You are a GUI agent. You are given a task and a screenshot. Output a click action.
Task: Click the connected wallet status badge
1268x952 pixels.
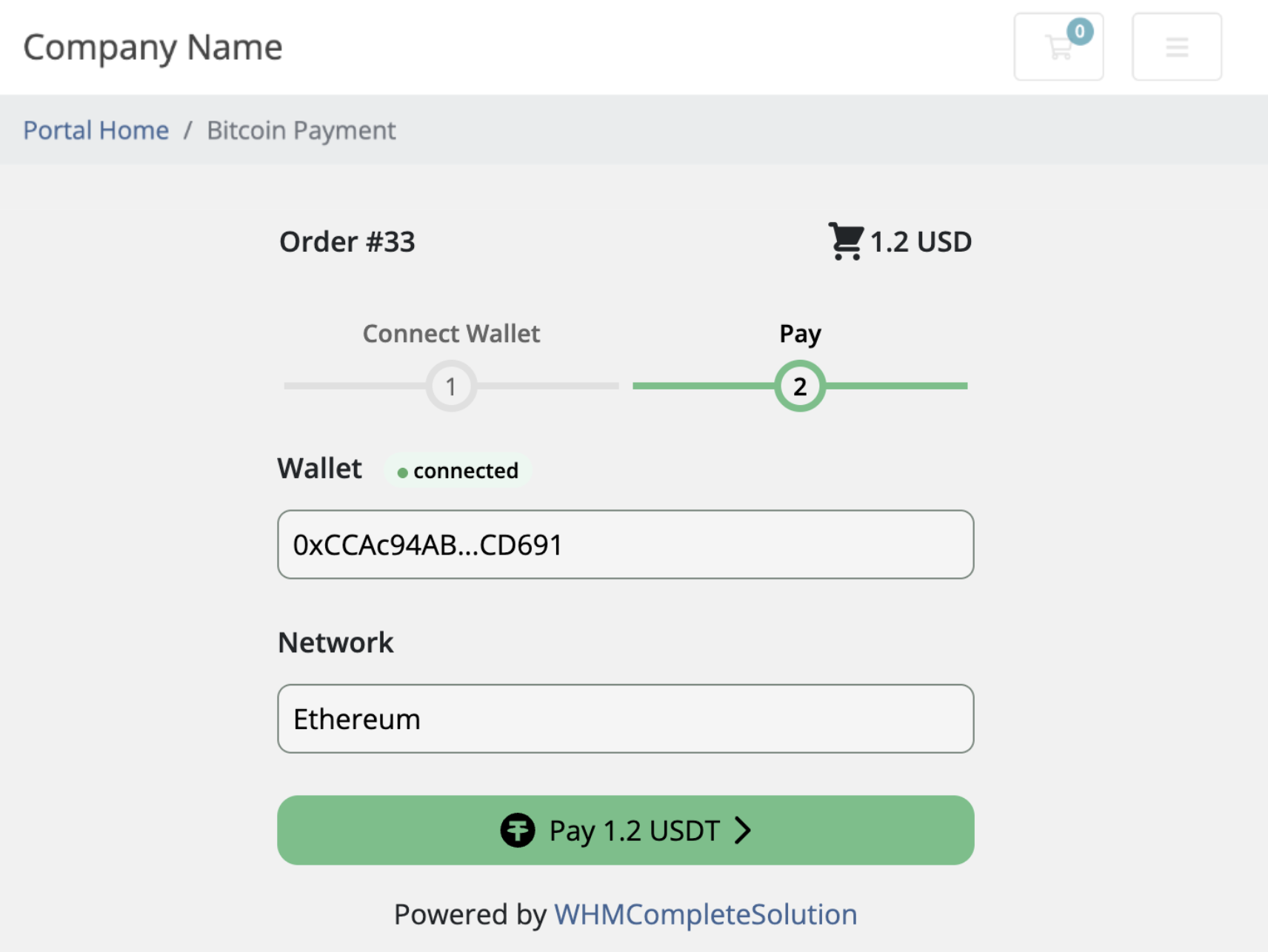(x=458, y=470)
